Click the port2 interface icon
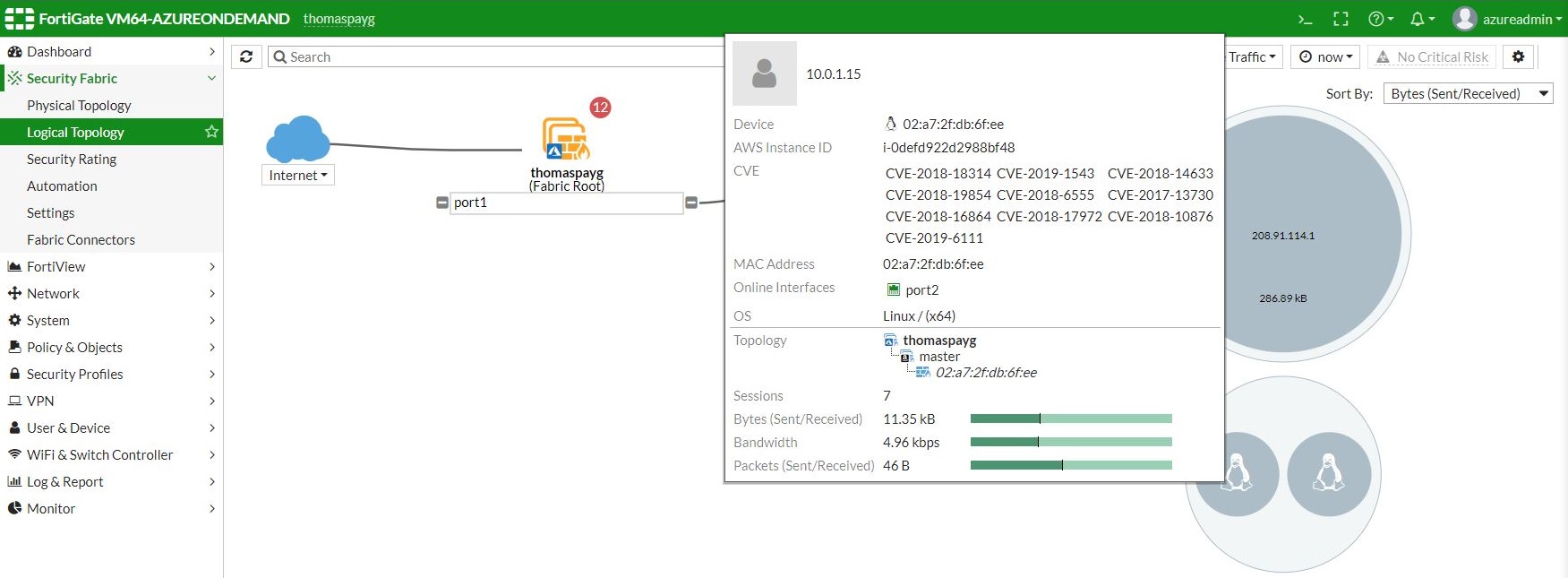Screen dimensions: 1568x578 coord(893,289)
